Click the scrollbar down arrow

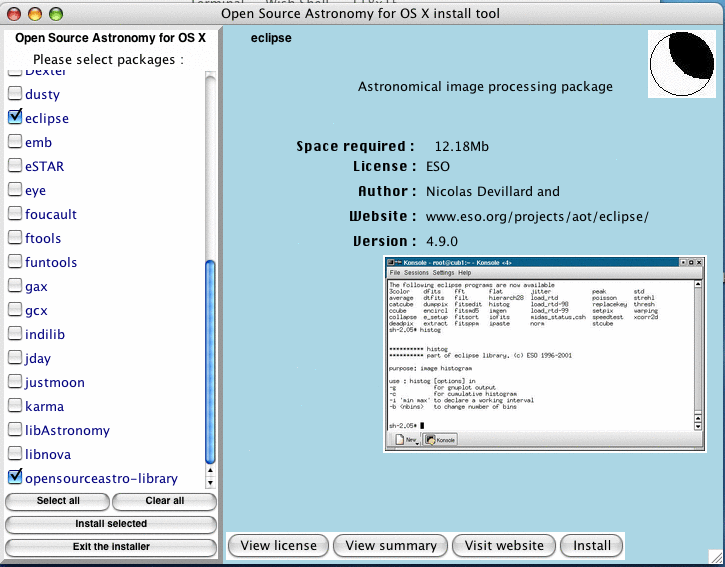pos(210,483)
